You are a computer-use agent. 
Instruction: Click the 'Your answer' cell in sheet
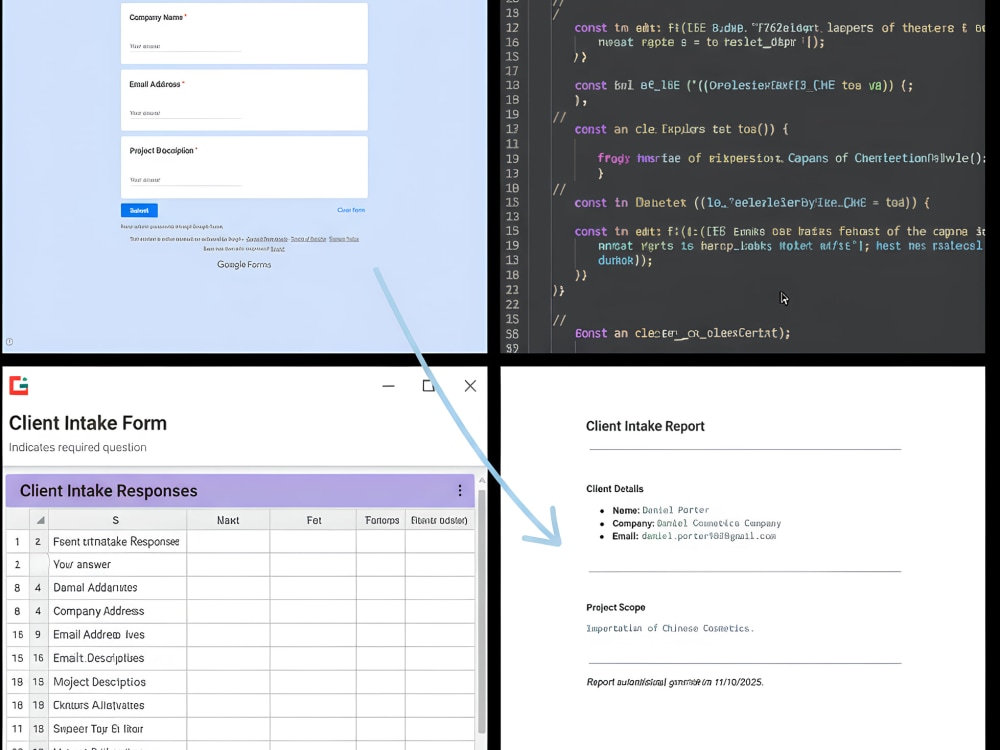(117, 564)
